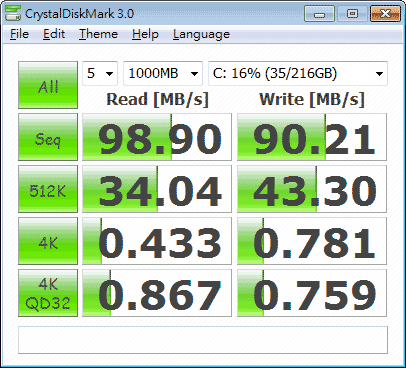Image resolution: width=406 pixels, height=368 pixels.
Task: Open the Edit menu
Action: point(54,34)
